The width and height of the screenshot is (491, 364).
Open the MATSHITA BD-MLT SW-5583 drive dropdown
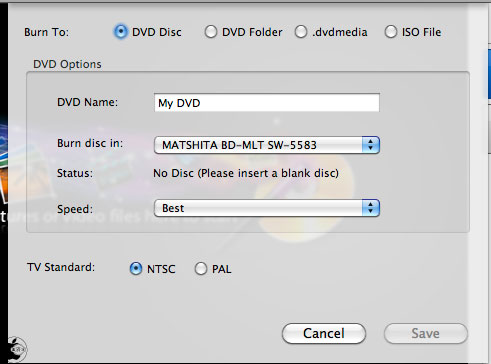click(x=267, y=145)
